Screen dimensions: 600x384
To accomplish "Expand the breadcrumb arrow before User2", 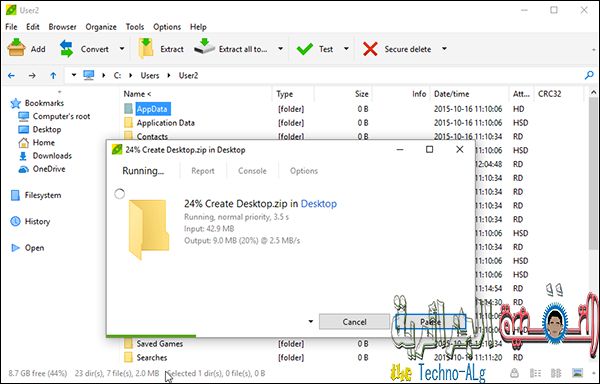I will [x=169, y=75].
